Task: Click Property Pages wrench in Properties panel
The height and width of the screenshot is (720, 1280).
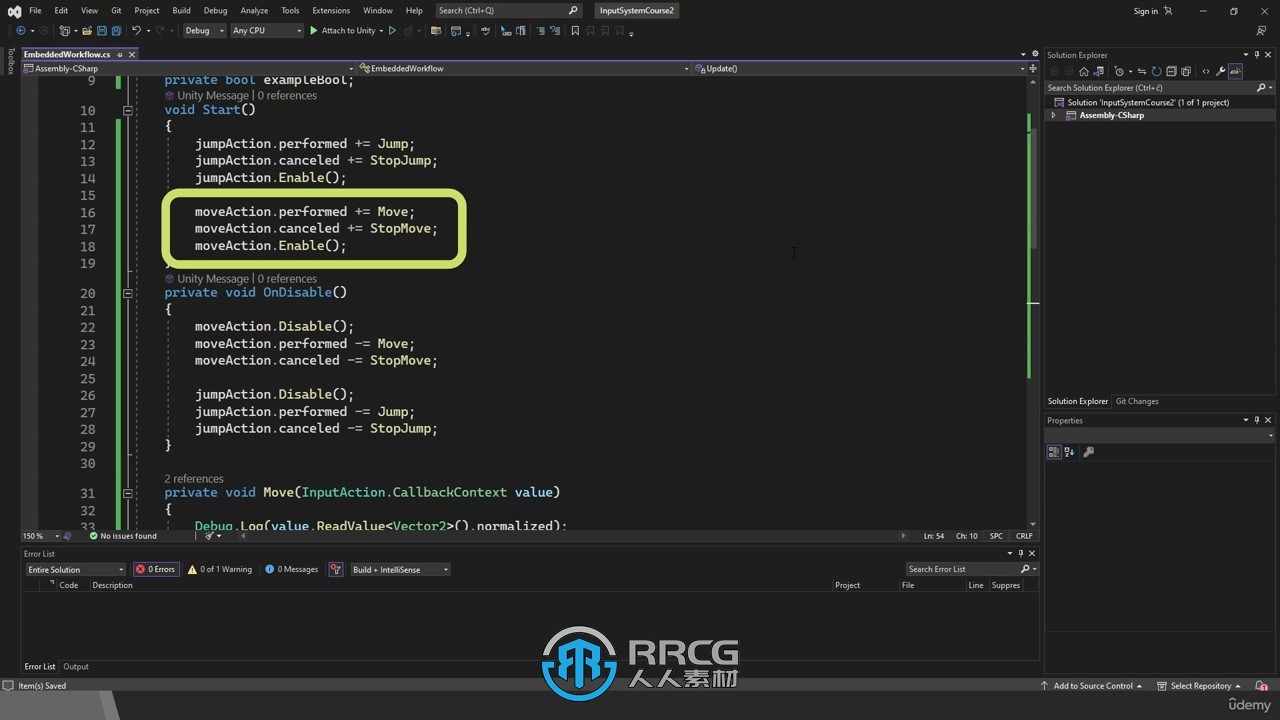Action: coord(1089,452)
